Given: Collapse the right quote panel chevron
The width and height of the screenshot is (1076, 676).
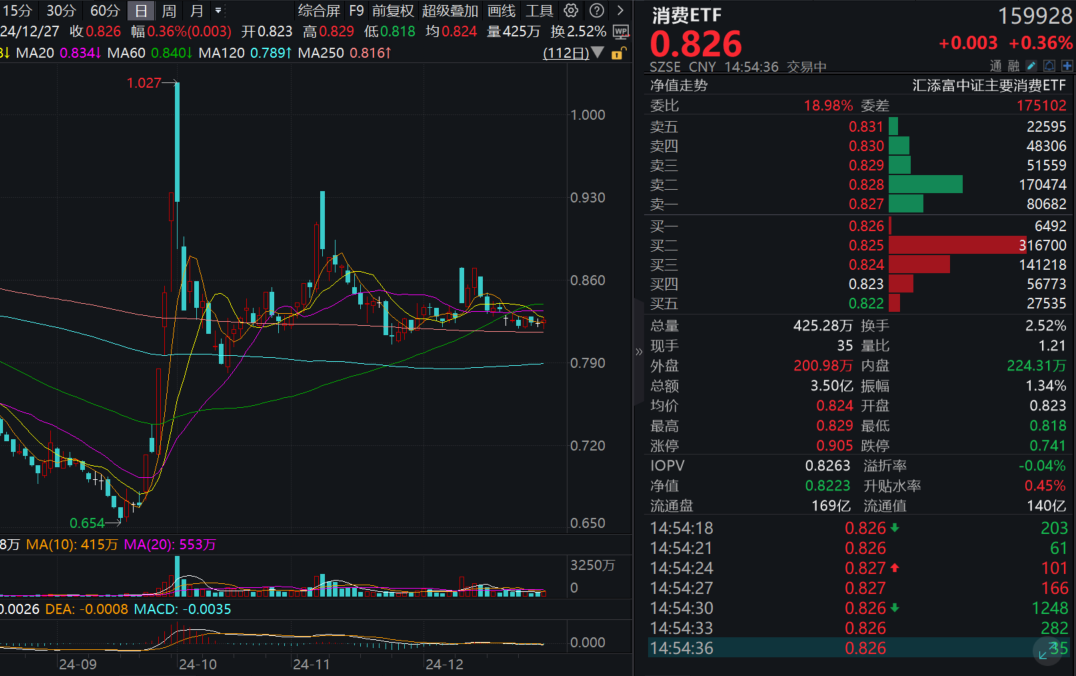Looking at the screenshot, I should 640,352.
